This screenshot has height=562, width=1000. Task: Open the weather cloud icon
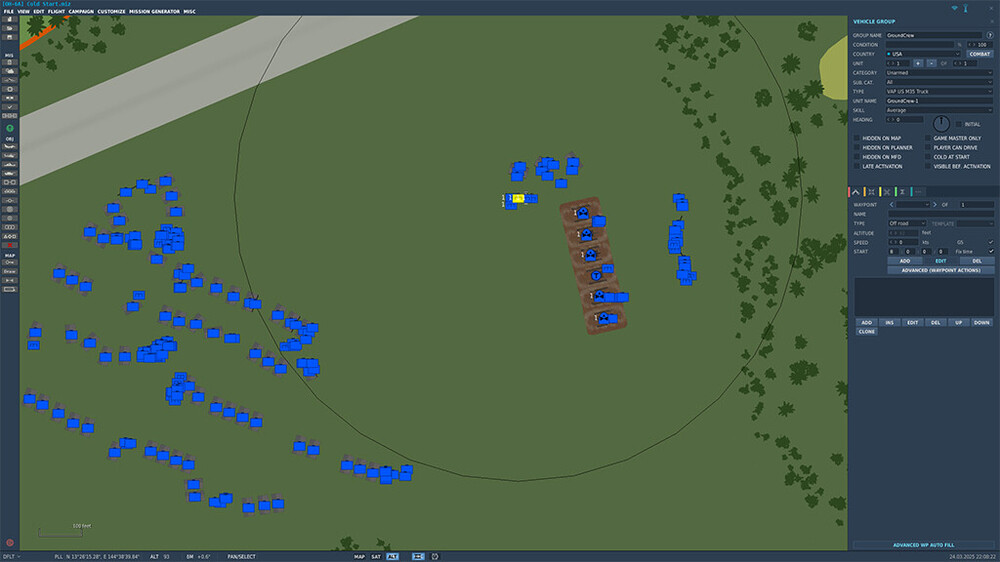pos(10,71)
